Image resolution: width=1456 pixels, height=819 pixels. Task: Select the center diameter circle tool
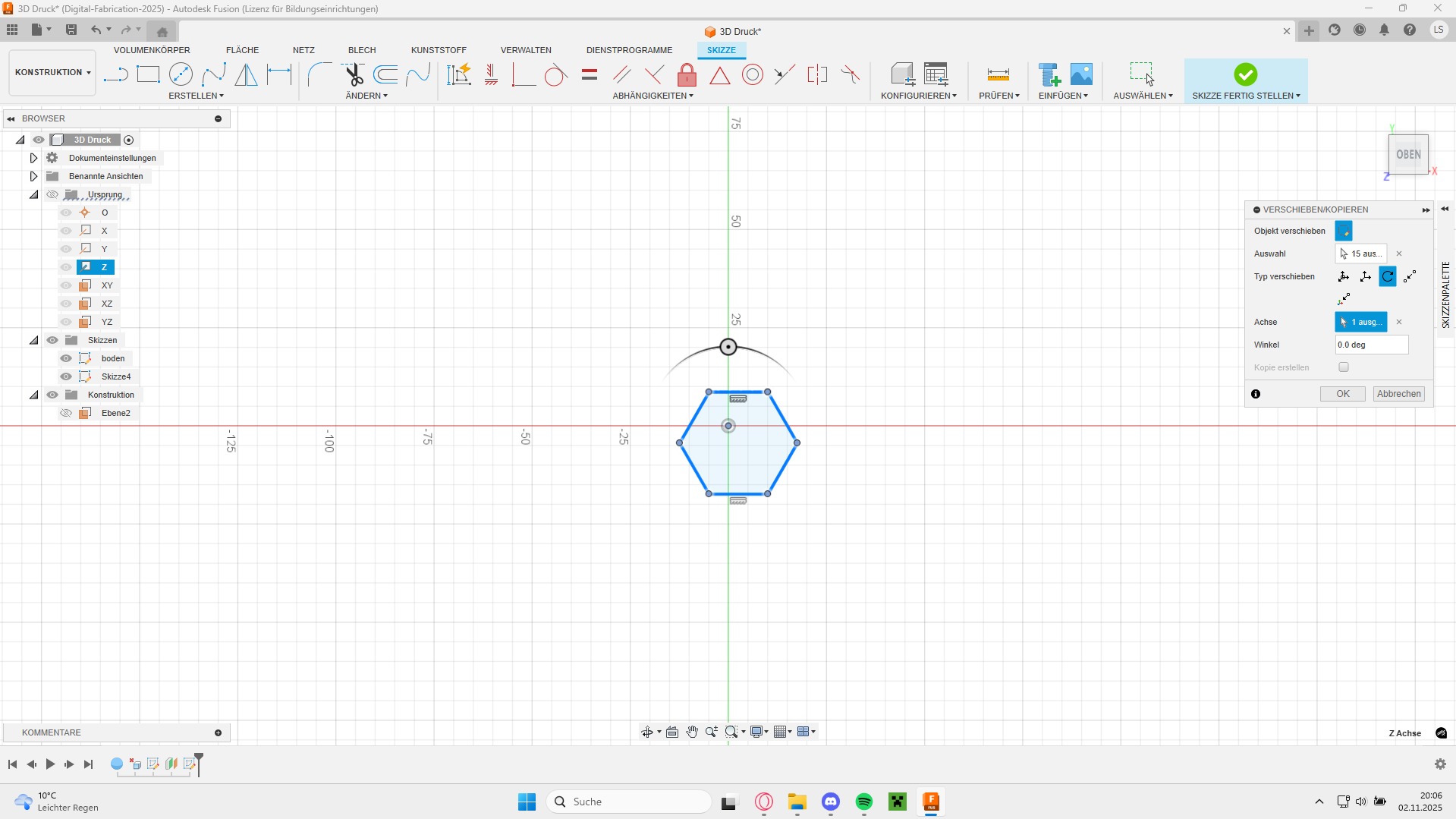[181, 74]
